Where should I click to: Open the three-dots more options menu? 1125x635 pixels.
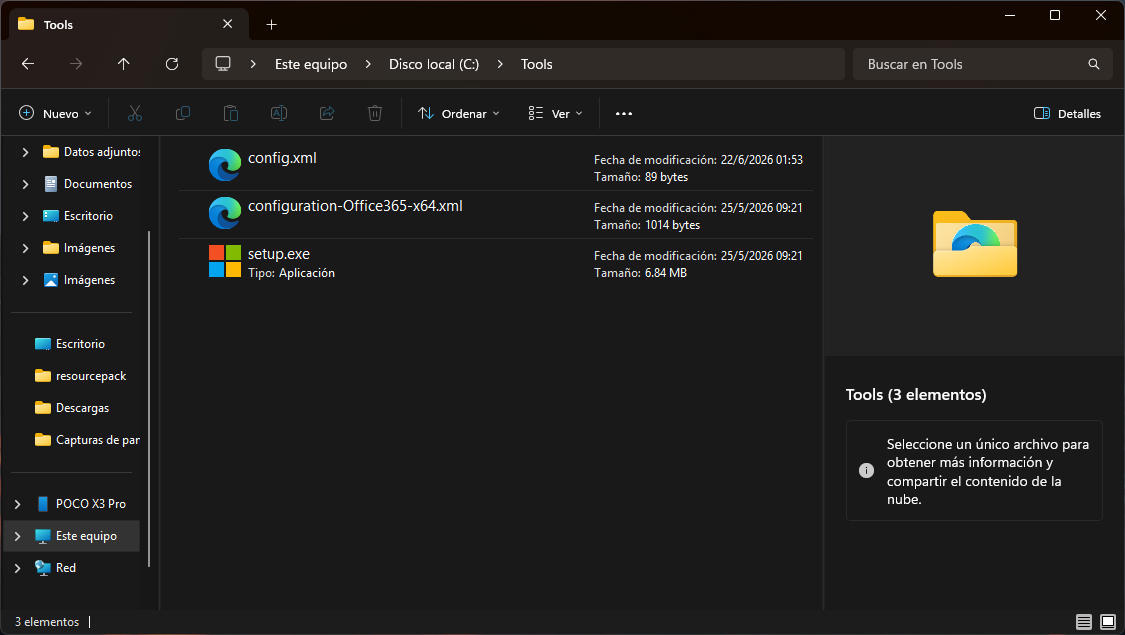623,113
